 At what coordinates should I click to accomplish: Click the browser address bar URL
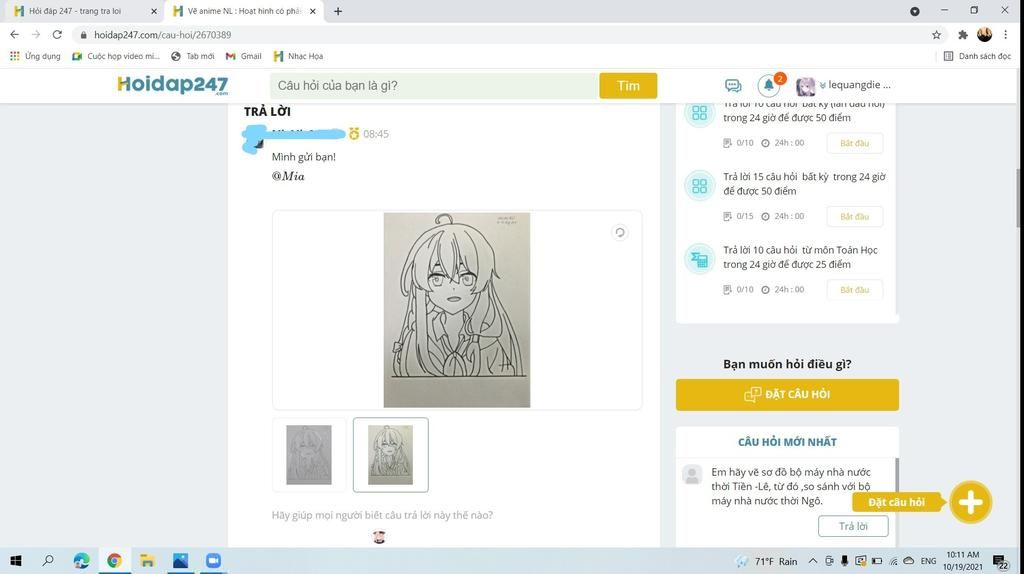point(163,35)
